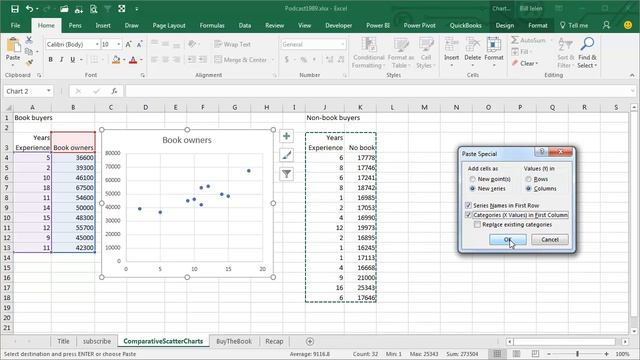This screenshot has height=360, width=640.
Task: Click the Page Layout view button
Action: [516, 354]
